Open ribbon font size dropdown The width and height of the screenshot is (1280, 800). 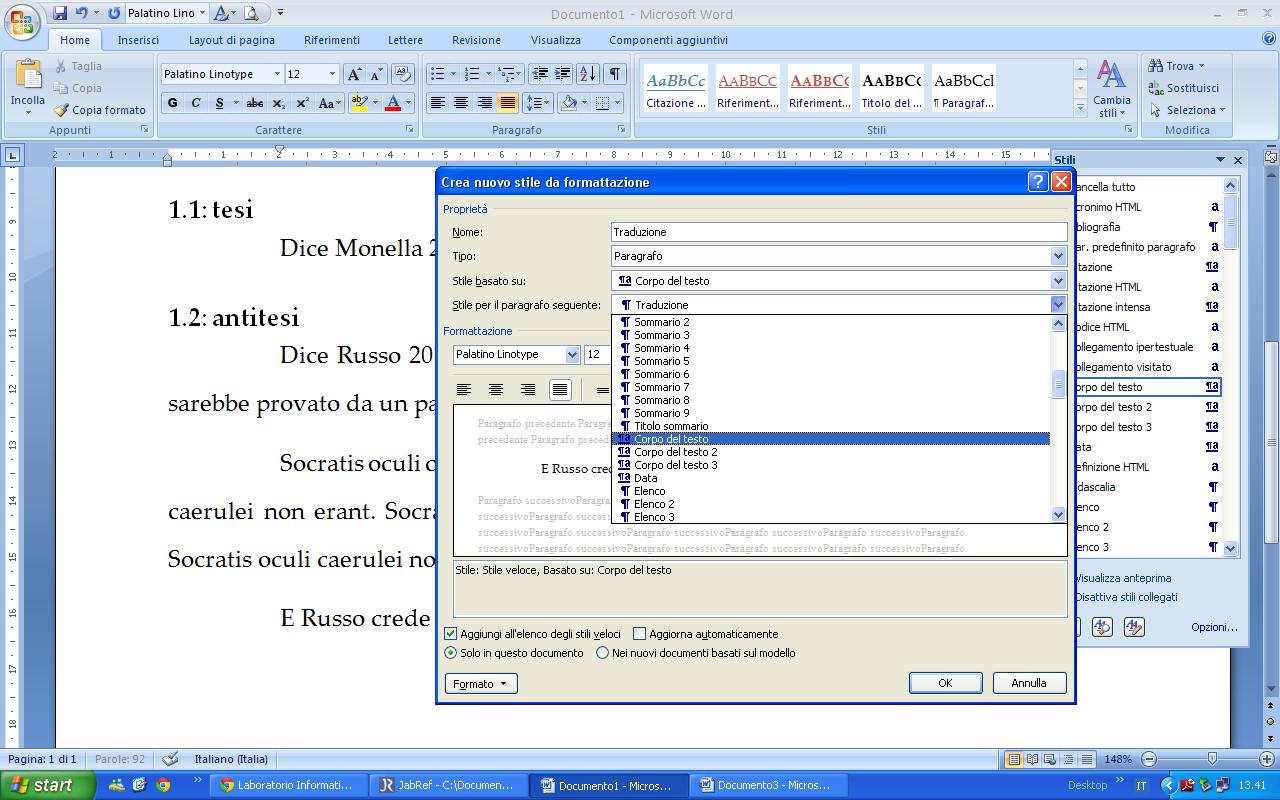[332, 74]
